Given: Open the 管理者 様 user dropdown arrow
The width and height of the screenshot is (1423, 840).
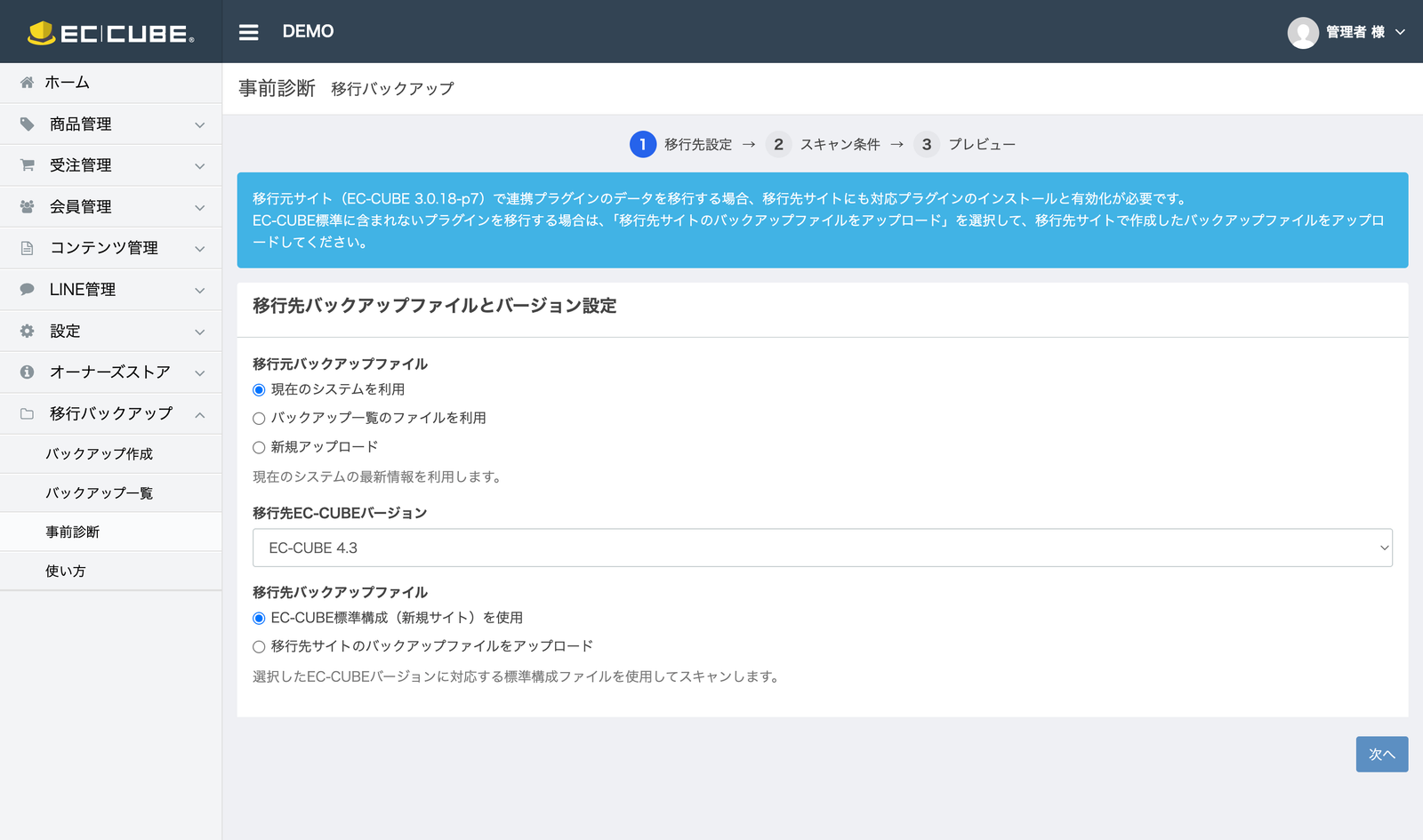Looking at the screenshot, I should [x=1400, y=32].
